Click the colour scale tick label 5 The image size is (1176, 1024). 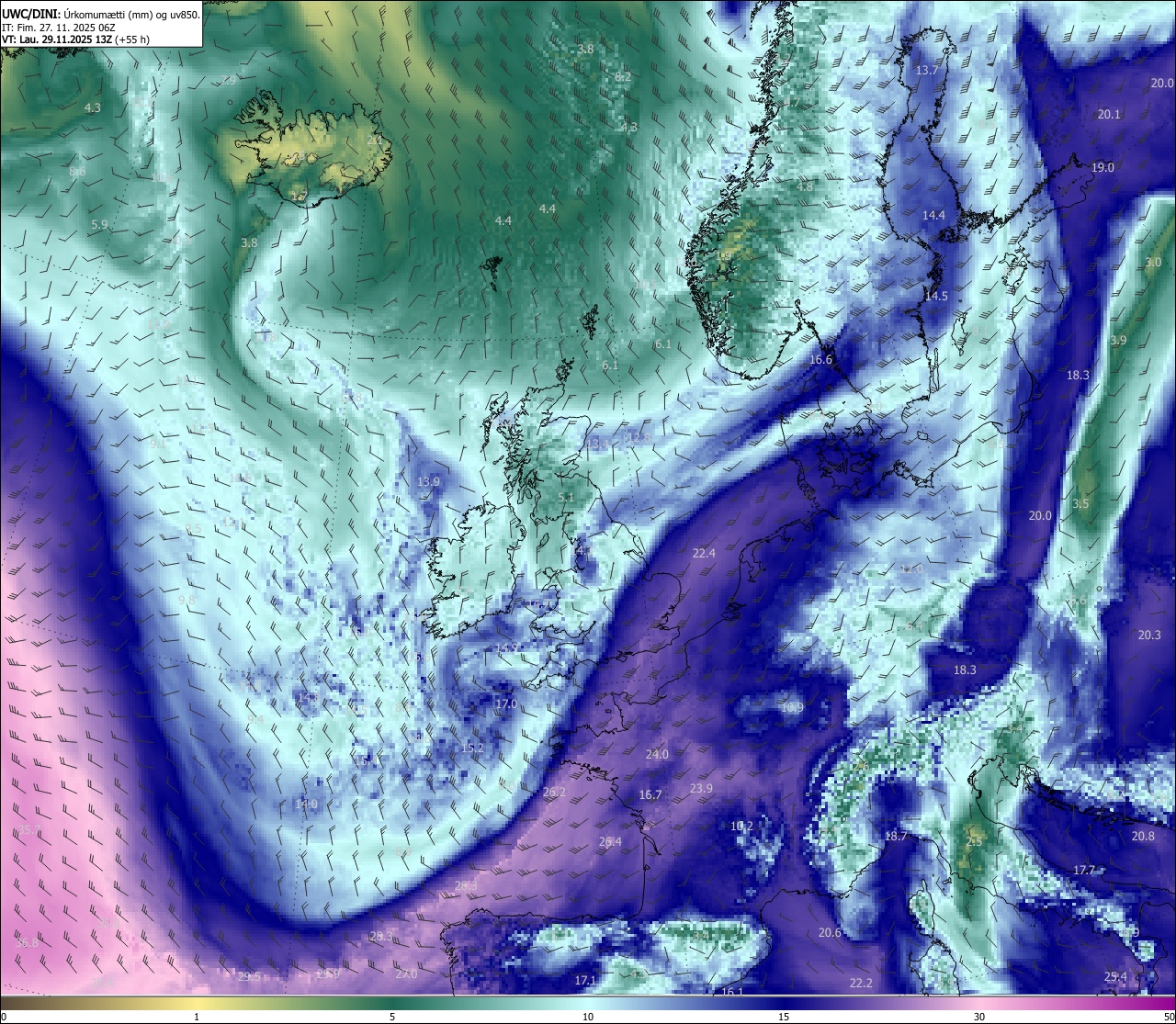(392, 1017)
